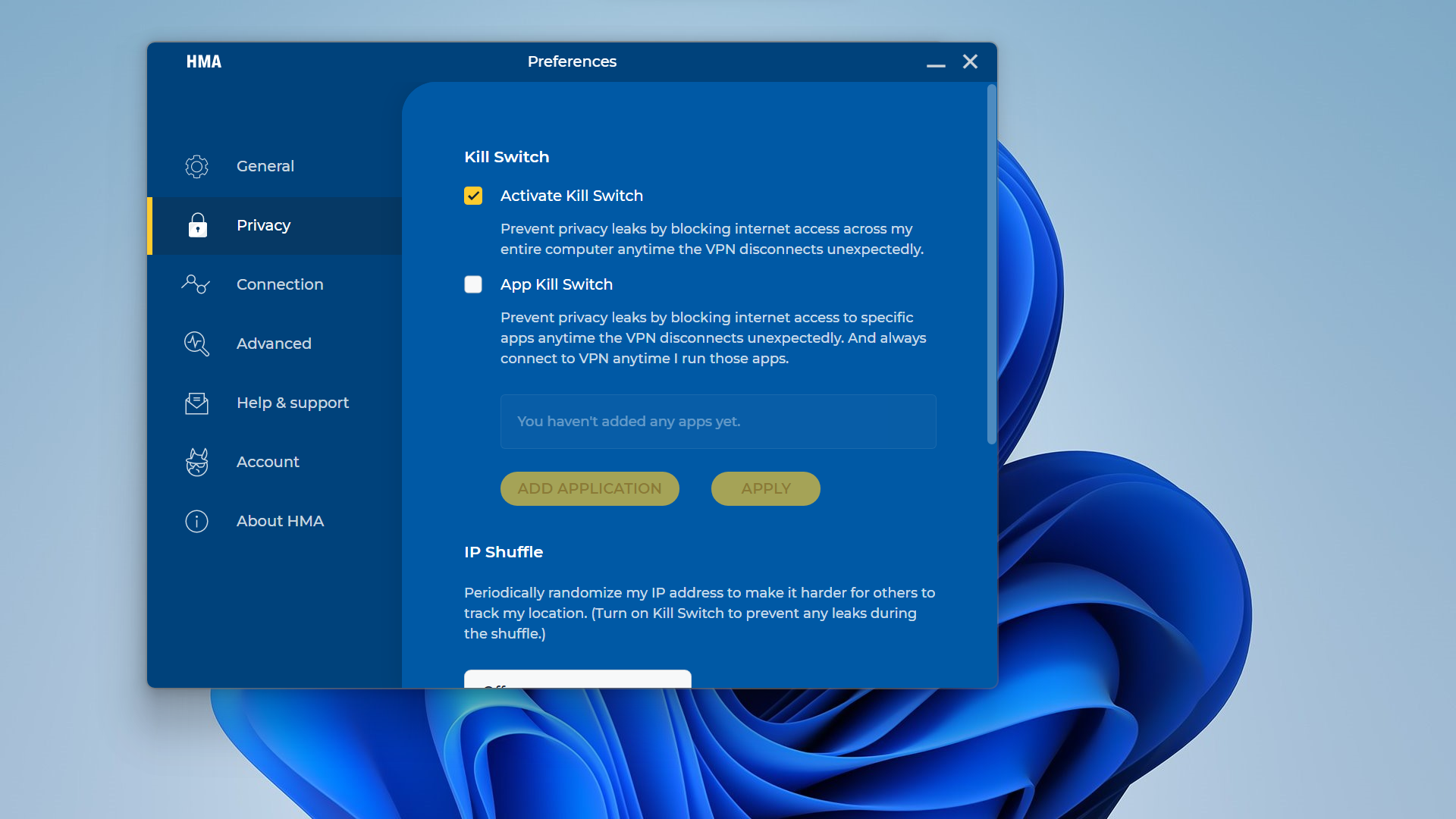Image resolution: width=1456 pixels, height=819 pixels.
Task: Click the App Kill Switch label
Action: click(557, 284)
